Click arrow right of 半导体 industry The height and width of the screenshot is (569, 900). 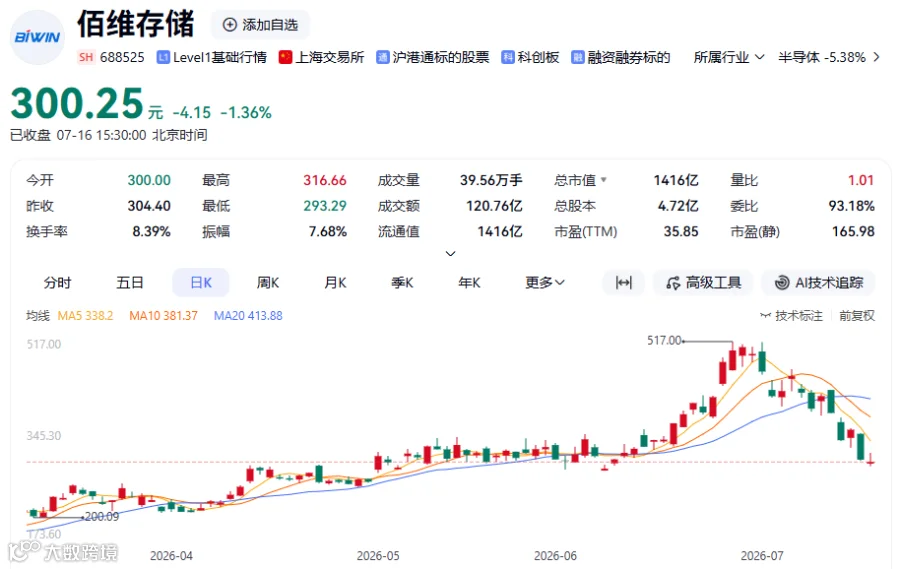coord(876,57)
